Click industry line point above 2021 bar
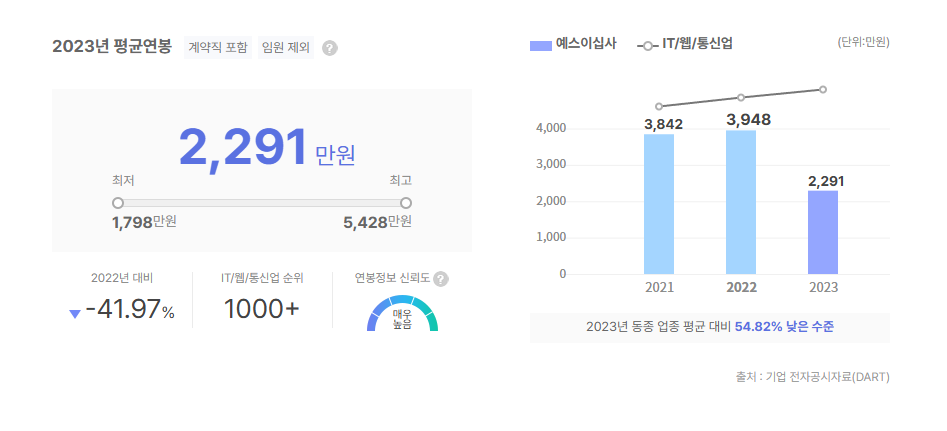Viewport: 947px width, 431px height. coord(659,106)
